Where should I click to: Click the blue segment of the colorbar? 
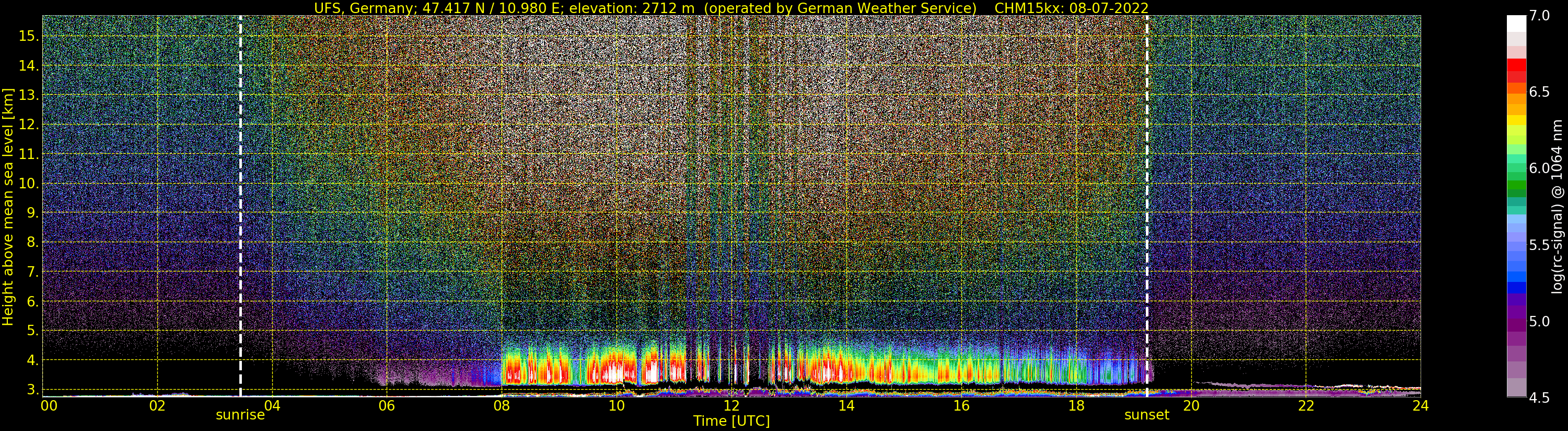(1516, 288)
